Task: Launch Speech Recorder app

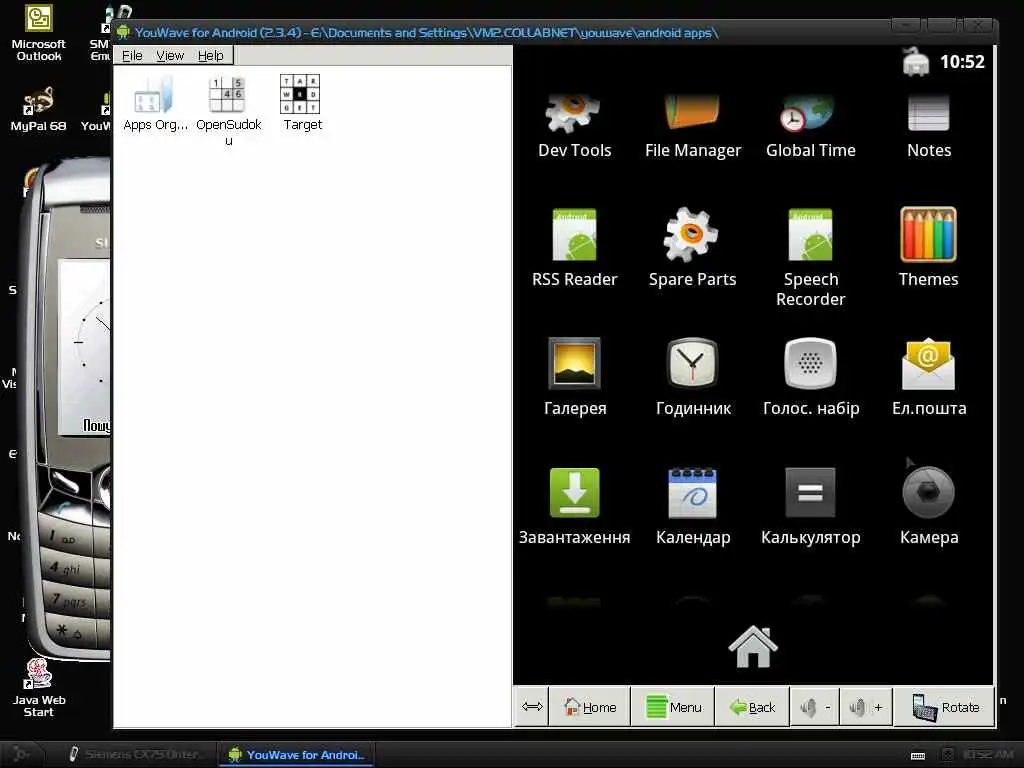Action: click(x=810, y=258)
